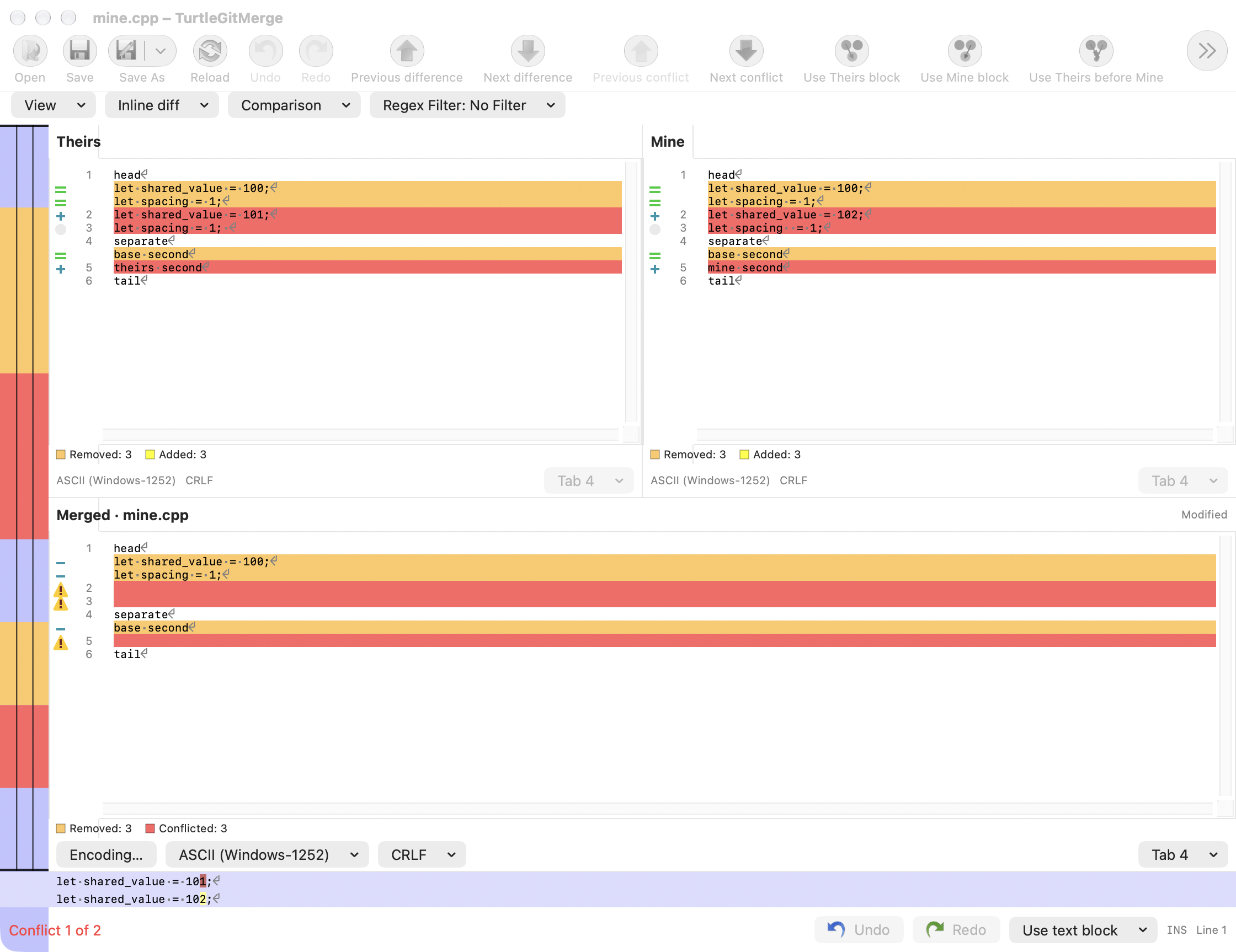Viewport: 1236px width, 952px height.
Task: Click the bottom Redo button
Action: pos(956,930)
